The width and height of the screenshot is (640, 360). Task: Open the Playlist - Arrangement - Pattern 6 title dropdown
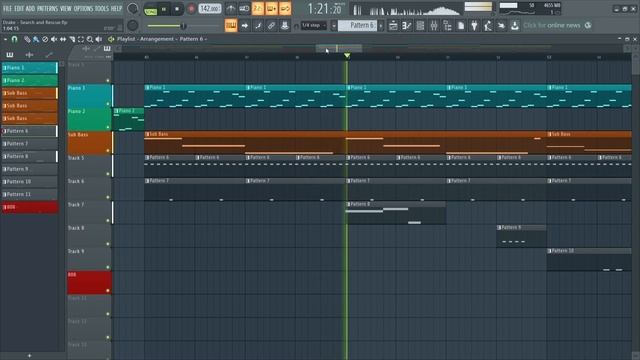tap(162, 39)
